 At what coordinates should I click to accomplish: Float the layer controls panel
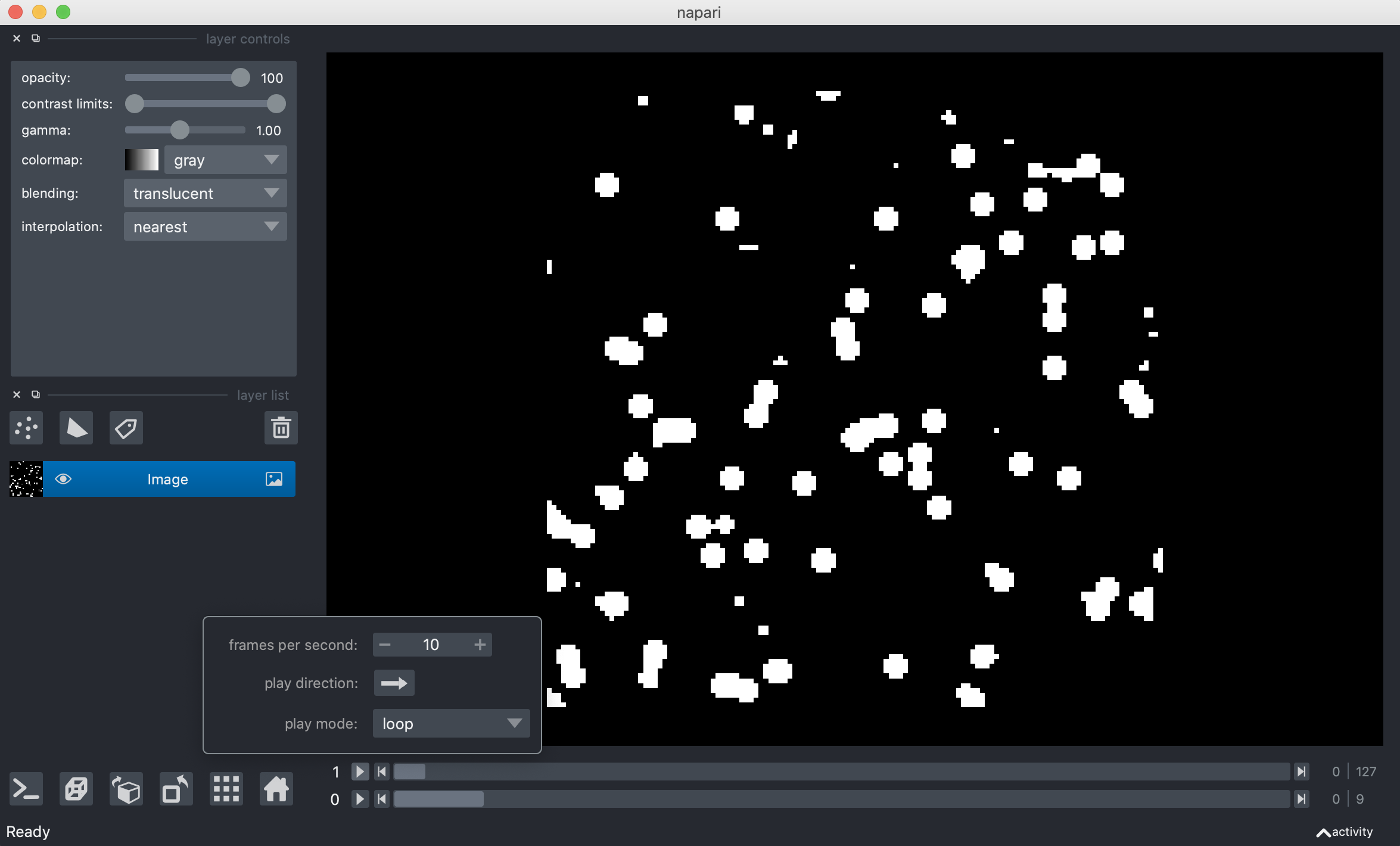pos(36,39)
